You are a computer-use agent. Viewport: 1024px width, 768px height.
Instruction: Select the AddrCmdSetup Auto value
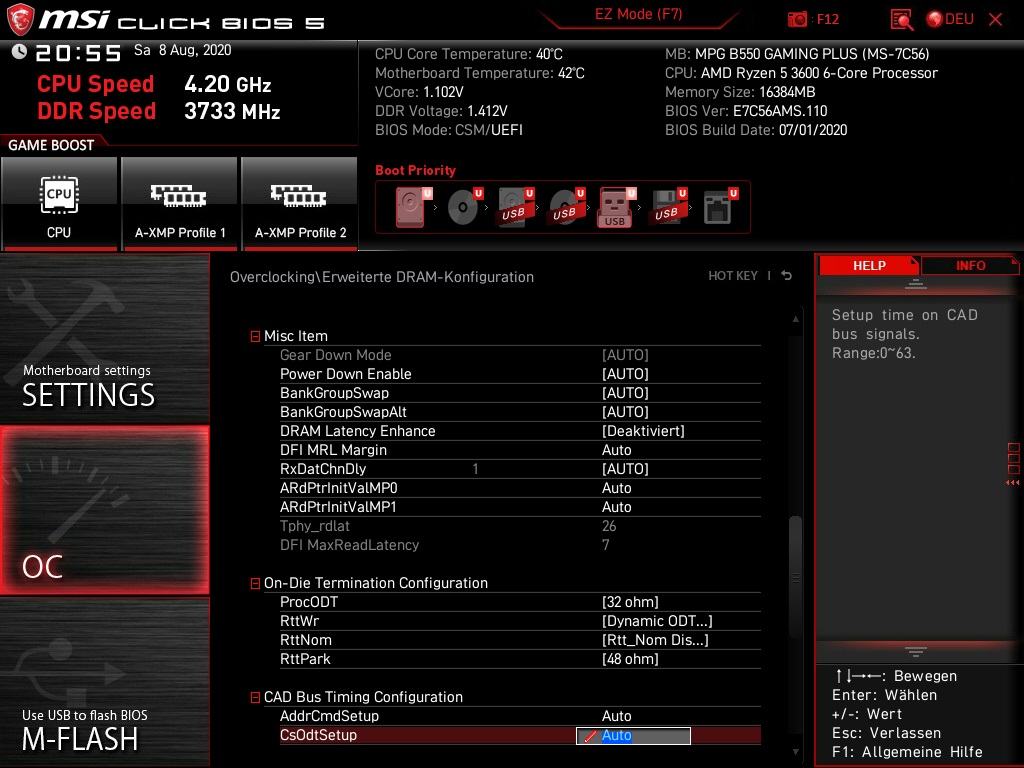(x=616, y=716)
